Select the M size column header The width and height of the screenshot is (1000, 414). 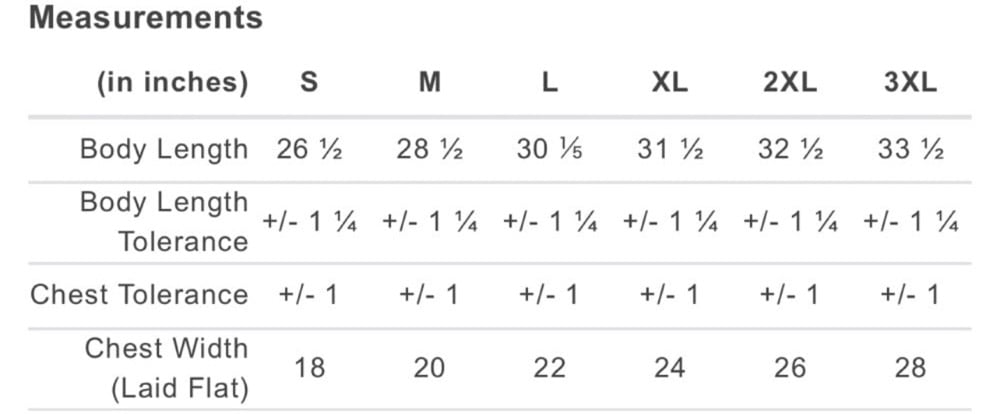click(x=430, y=82)
